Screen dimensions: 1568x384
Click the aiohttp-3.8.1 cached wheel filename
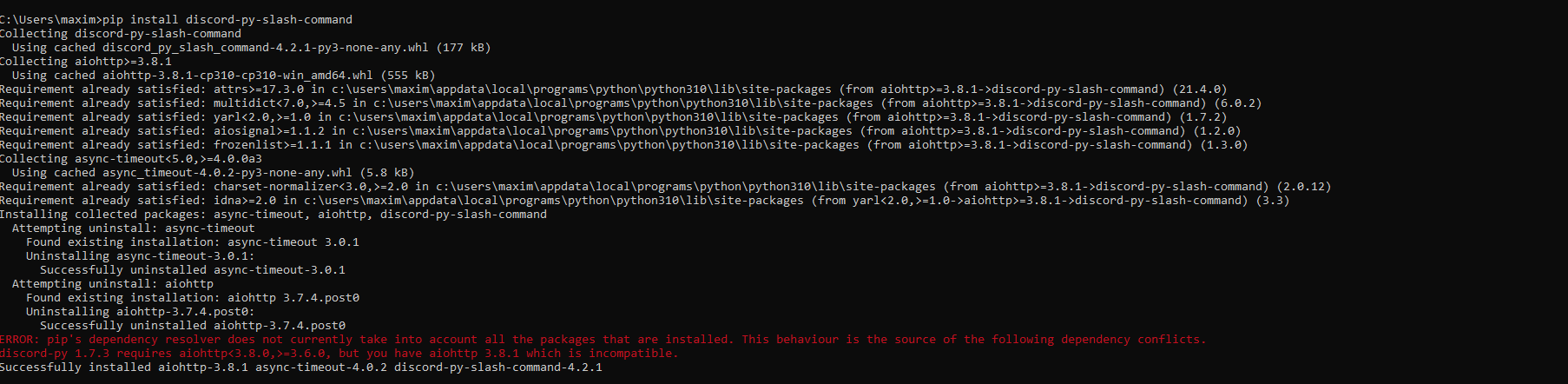[237, 75]
